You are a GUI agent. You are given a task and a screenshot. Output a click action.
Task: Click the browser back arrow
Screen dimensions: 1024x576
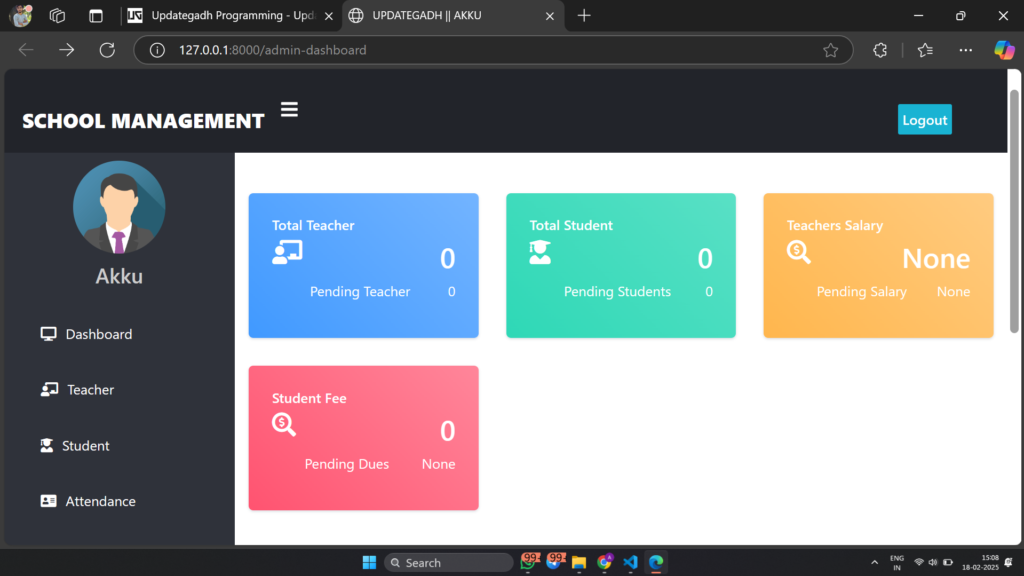[x=26, y=50]
